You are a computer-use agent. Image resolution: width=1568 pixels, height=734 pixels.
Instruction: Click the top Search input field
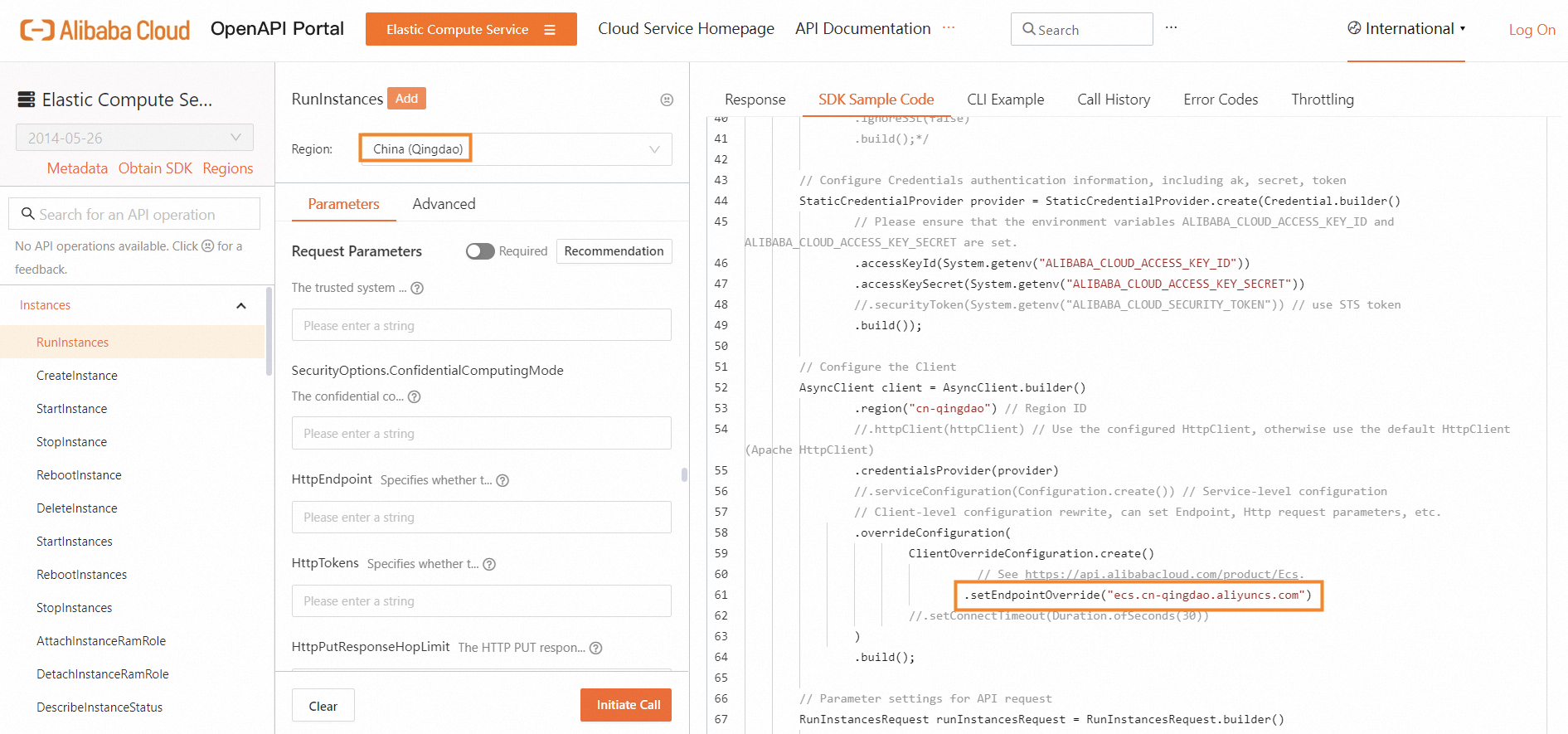click(1081, 30)
